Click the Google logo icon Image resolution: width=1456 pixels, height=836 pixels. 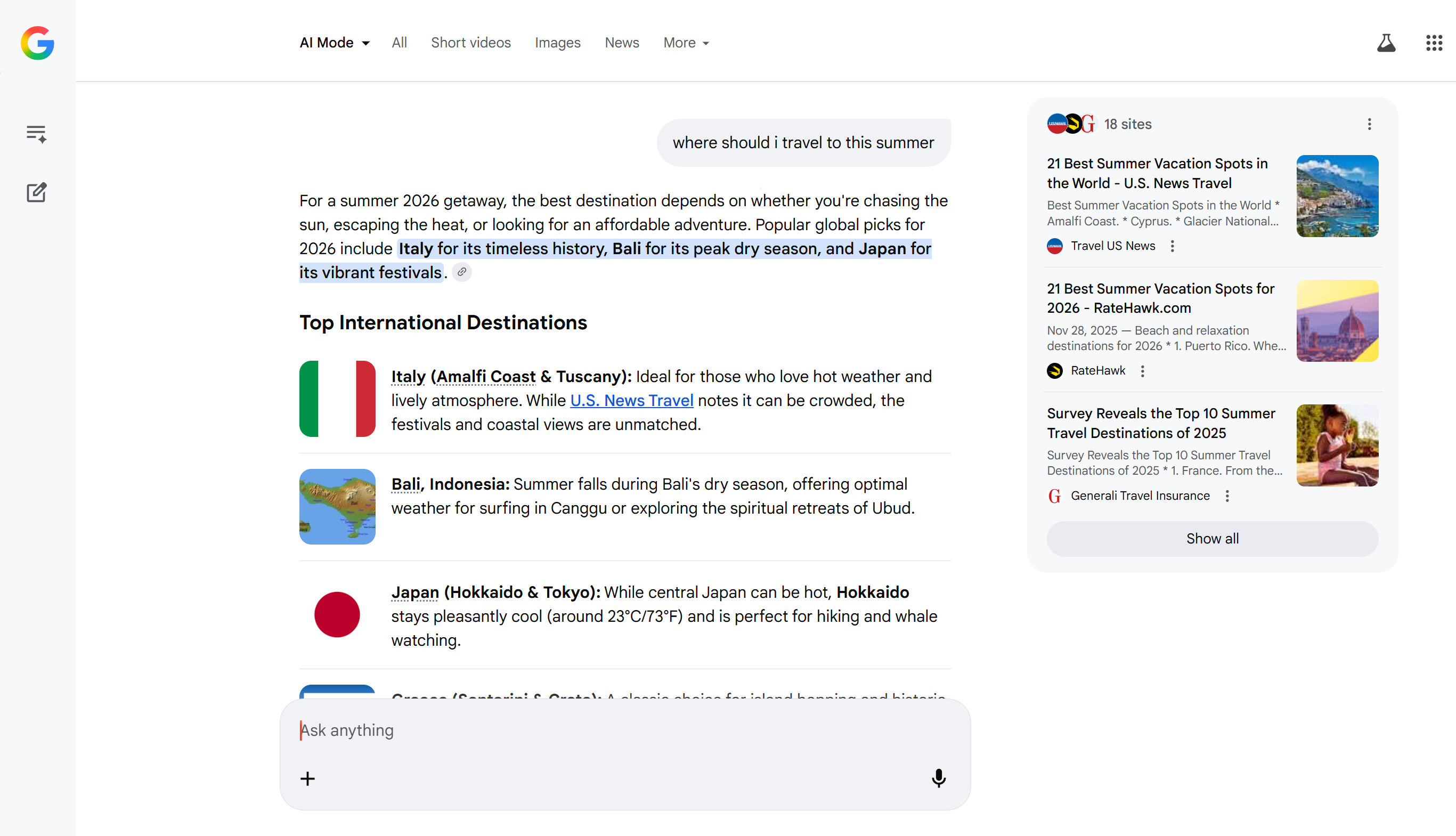[37, 43]
